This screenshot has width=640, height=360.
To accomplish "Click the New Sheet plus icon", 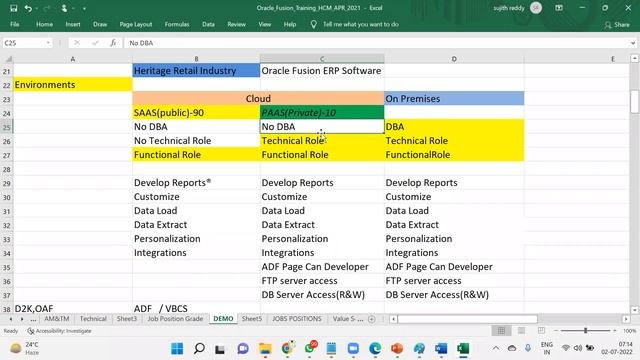I will pos(371,319).
